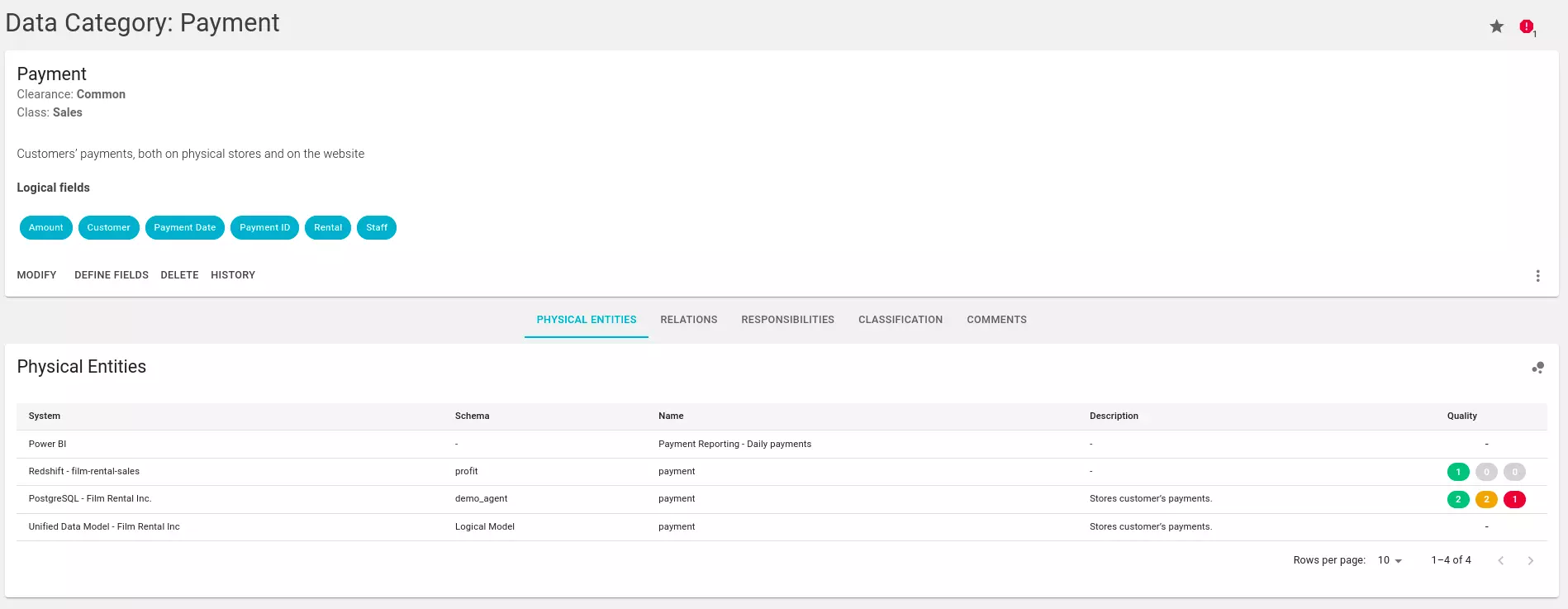Select the Customer logical field chip

pyautogui.click(x=109, y=227)
